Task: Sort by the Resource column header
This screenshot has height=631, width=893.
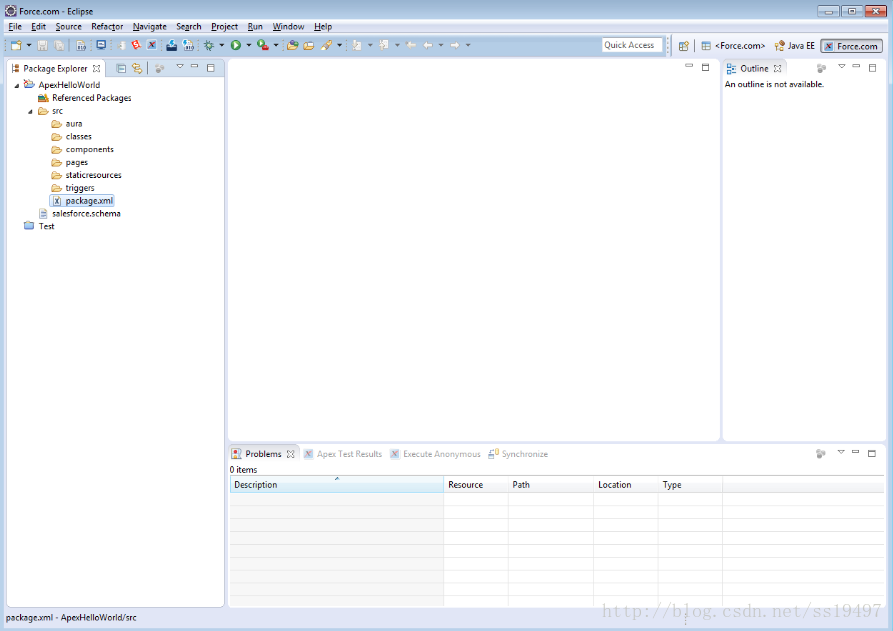Action: pos(476,485)
